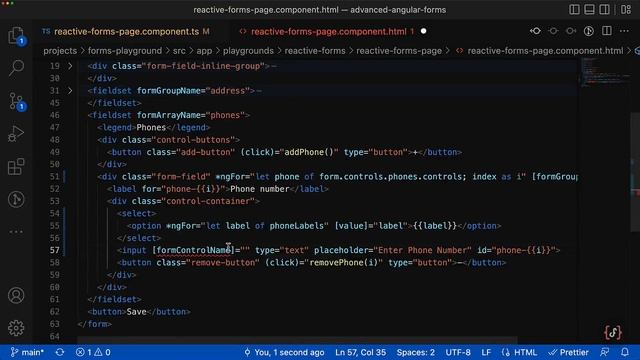Click 'Phones' legend text on line 47

tap(151, 127)
